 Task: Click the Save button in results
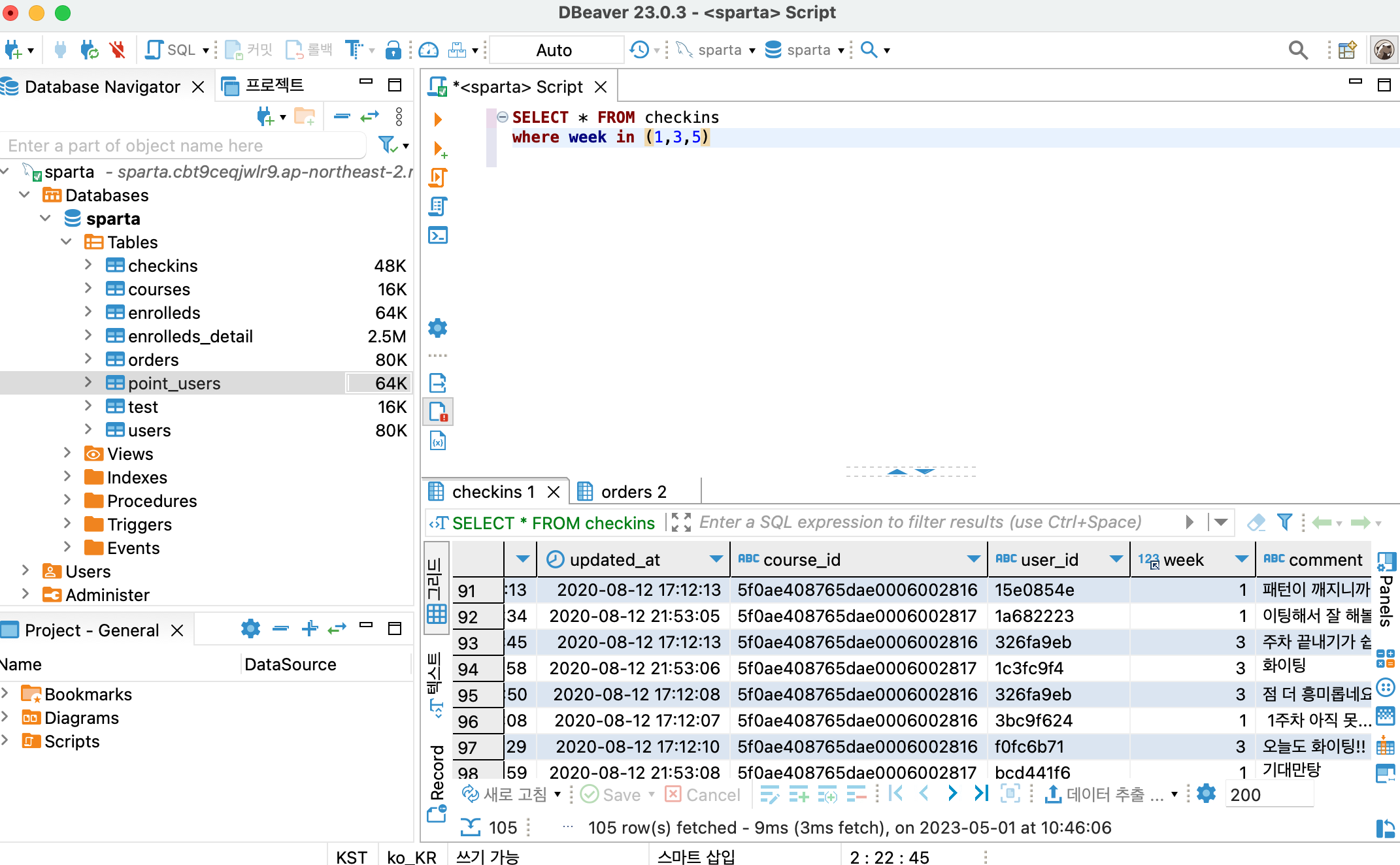tap(611, 794)
